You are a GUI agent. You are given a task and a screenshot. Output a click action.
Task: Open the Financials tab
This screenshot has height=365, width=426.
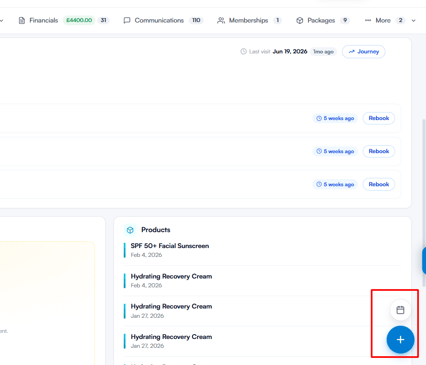63,20
